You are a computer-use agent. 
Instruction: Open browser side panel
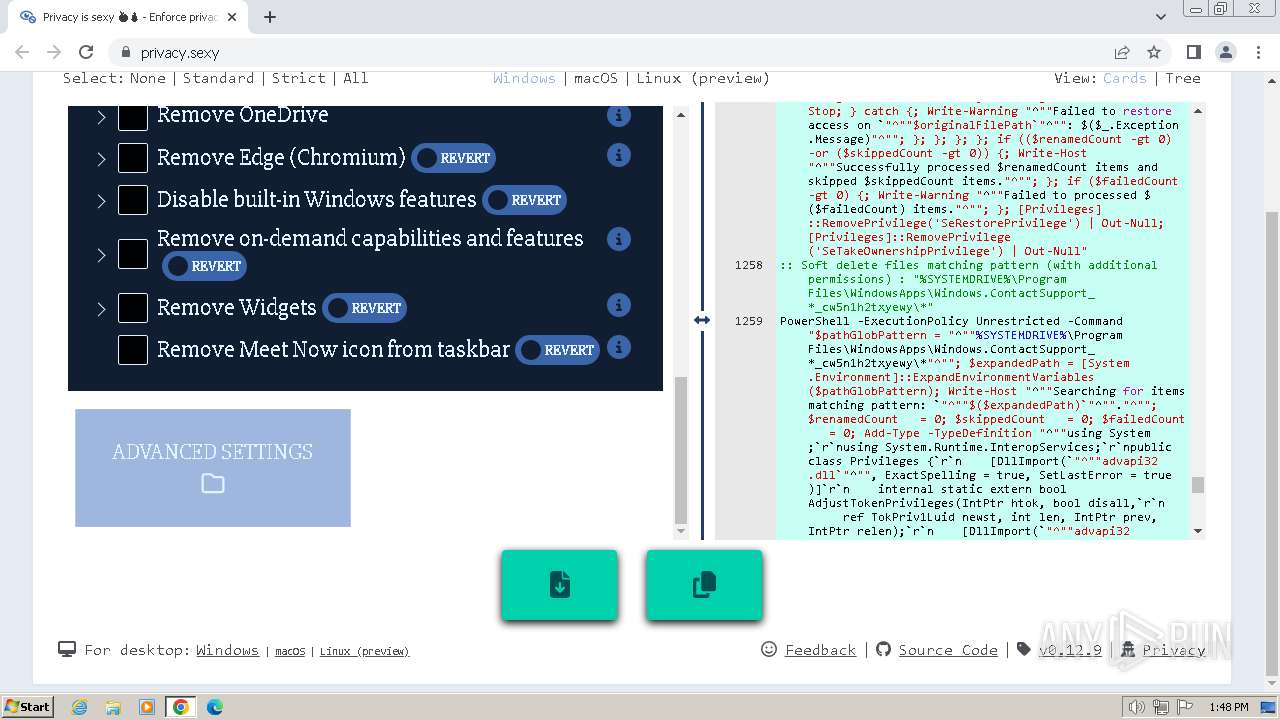1193,52
